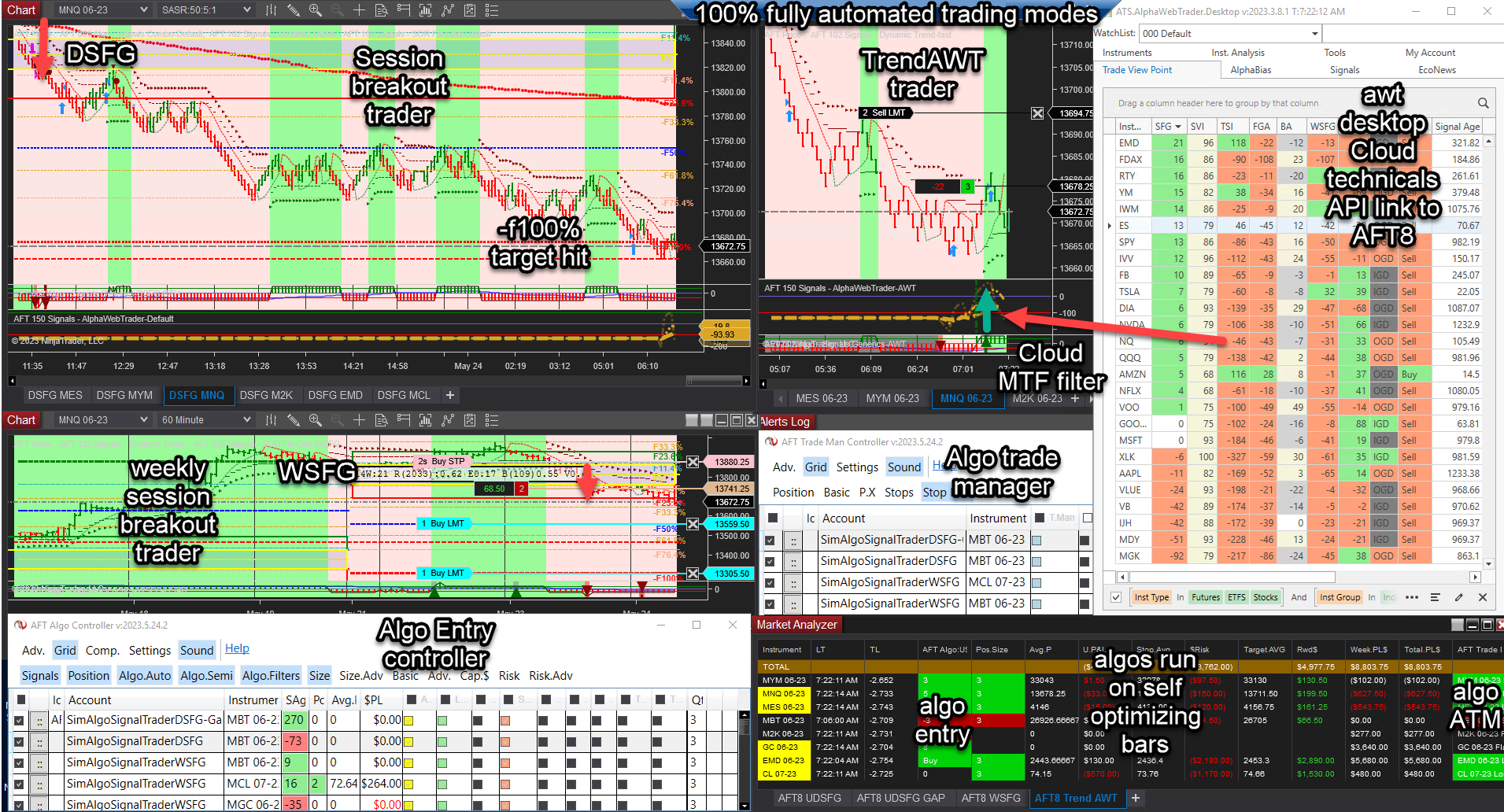Switch to the DSFG EMD chart tab
Viewport: 1504px width, 812px height.
click(x=337, y=395)
